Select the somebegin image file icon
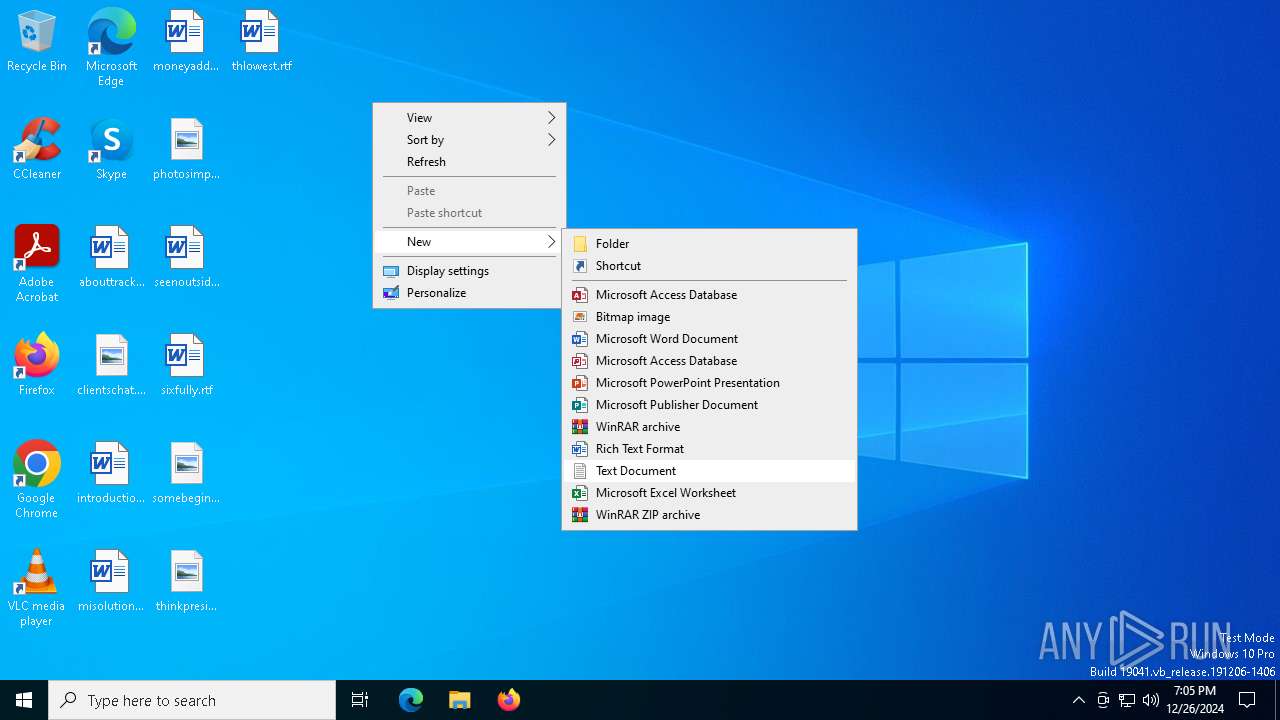 point(186,474)
